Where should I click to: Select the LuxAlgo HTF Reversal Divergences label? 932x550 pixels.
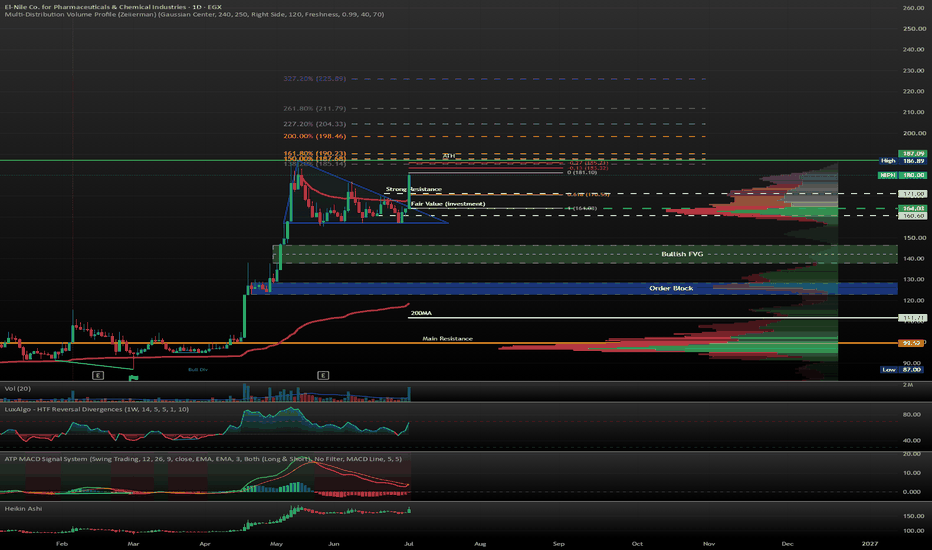click(97, 409)
